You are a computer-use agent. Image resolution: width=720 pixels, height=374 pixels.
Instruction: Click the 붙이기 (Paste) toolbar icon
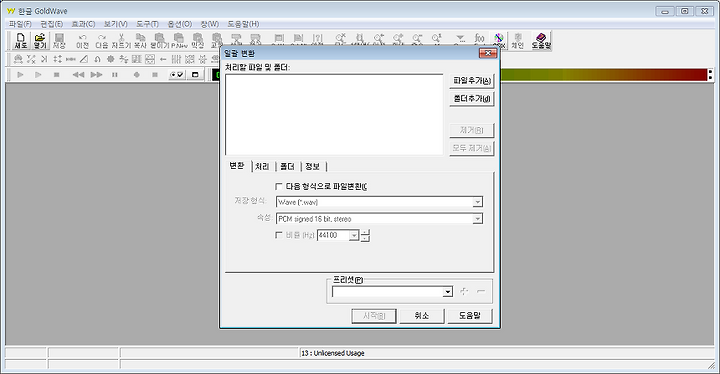[x=160, y=40]
